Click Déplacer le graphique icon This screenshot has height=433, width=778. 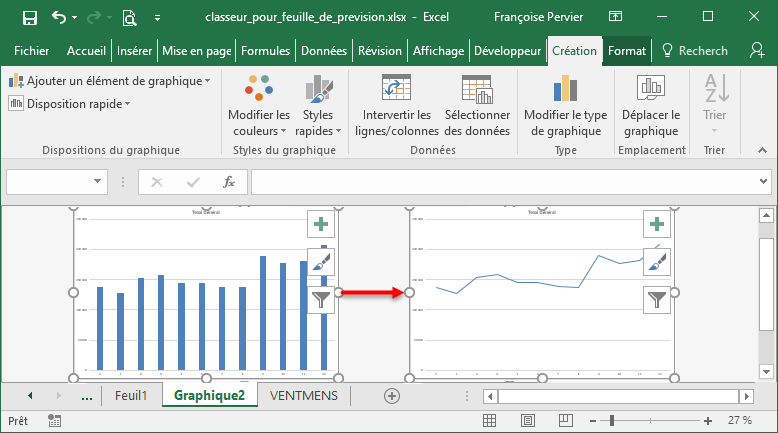(650, 89)
